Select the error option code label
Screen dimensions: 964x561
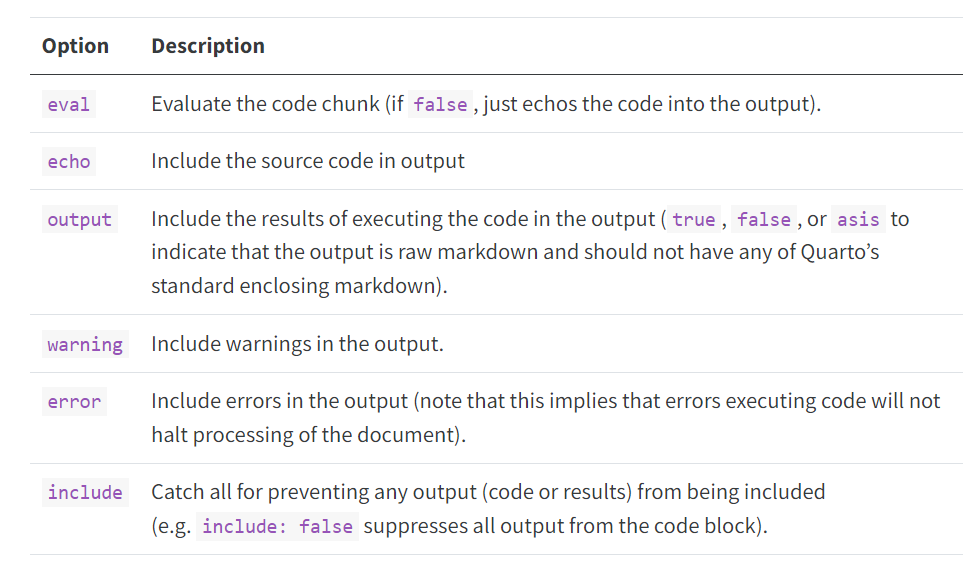[x=74, y=402]
